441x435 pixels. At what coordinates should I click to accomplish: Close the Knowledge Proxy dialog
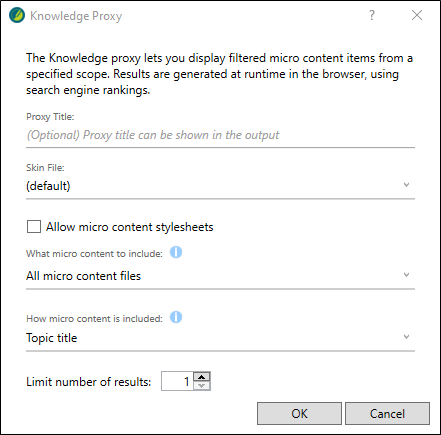pyautogui.click(x=417, y=15)
